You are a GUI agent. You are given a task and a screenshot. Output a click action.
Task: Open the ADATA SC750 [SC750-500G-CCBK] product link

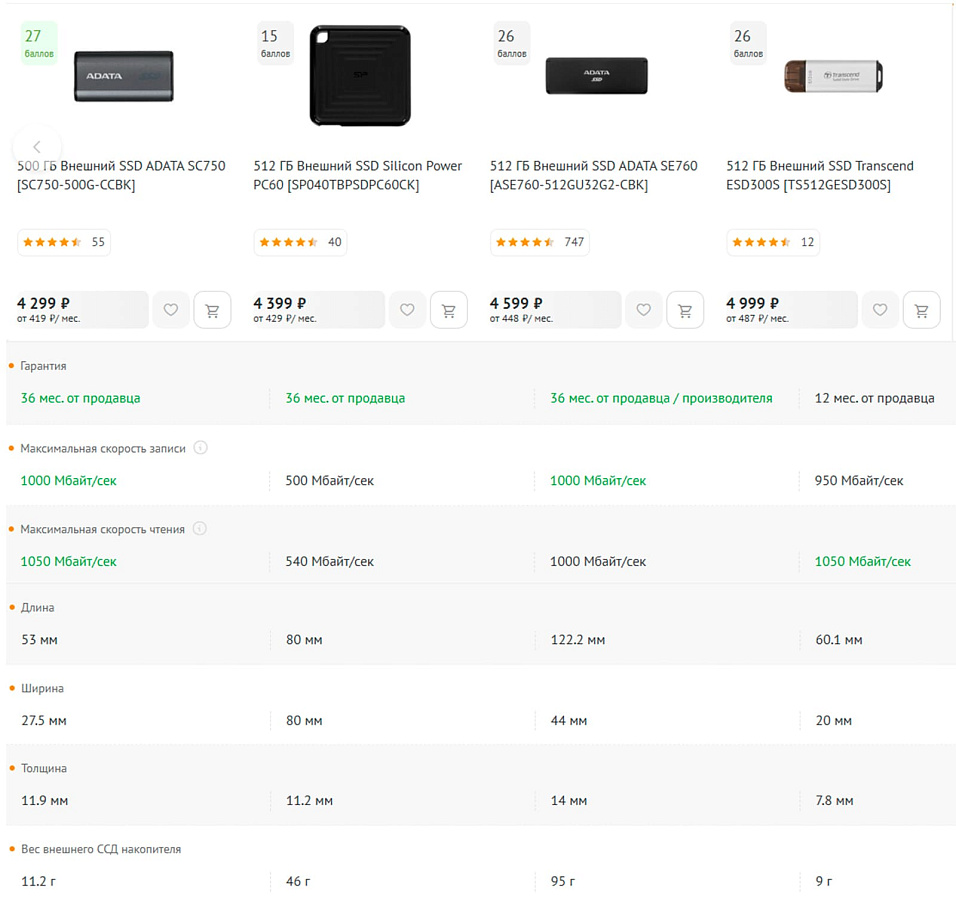click(121, 175)
